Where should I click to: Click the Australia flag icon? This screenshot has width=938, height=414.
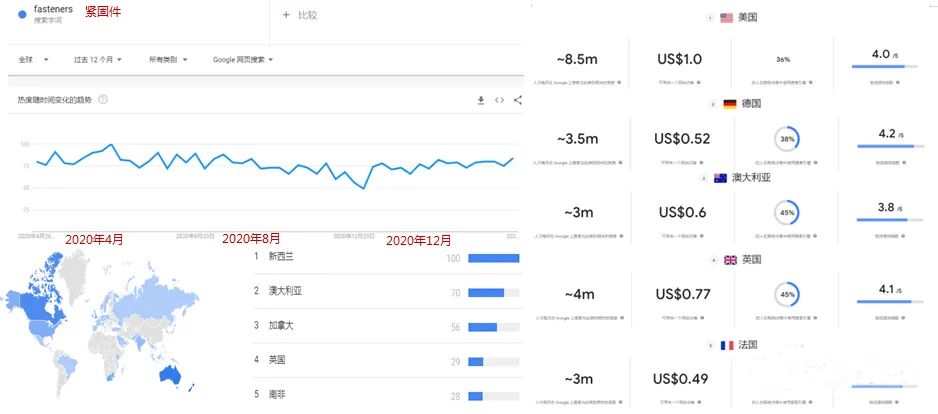[x=720, y=177]
